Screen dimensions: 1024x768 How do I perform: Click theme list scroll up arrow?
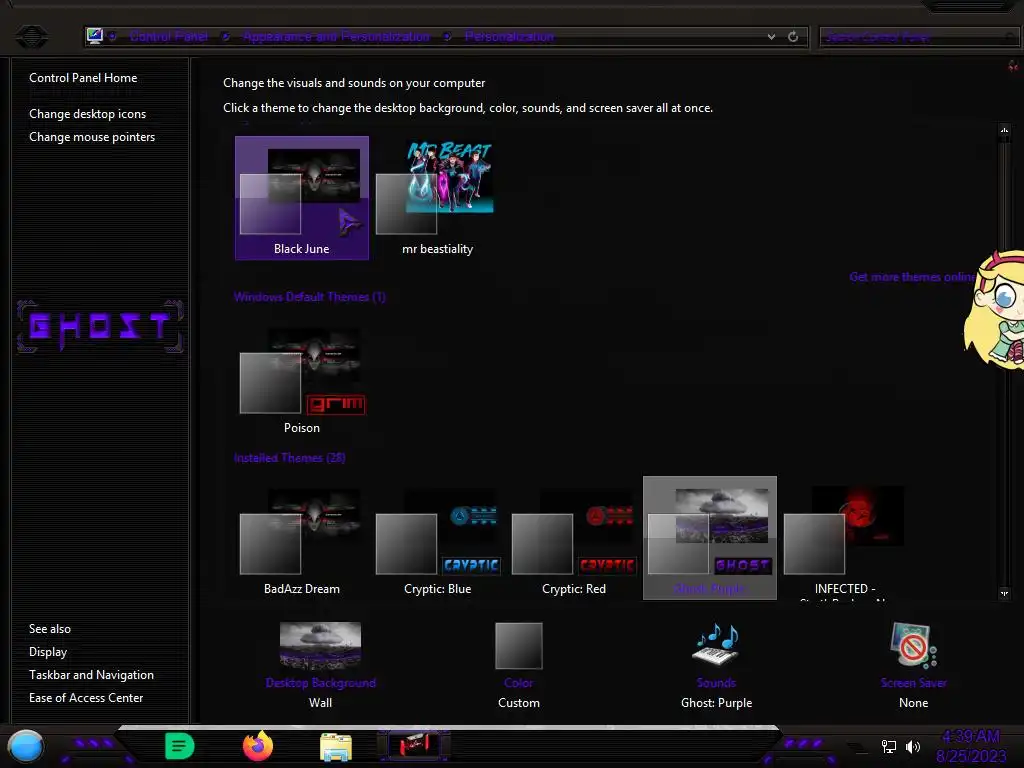click(x=1004, y=130)
